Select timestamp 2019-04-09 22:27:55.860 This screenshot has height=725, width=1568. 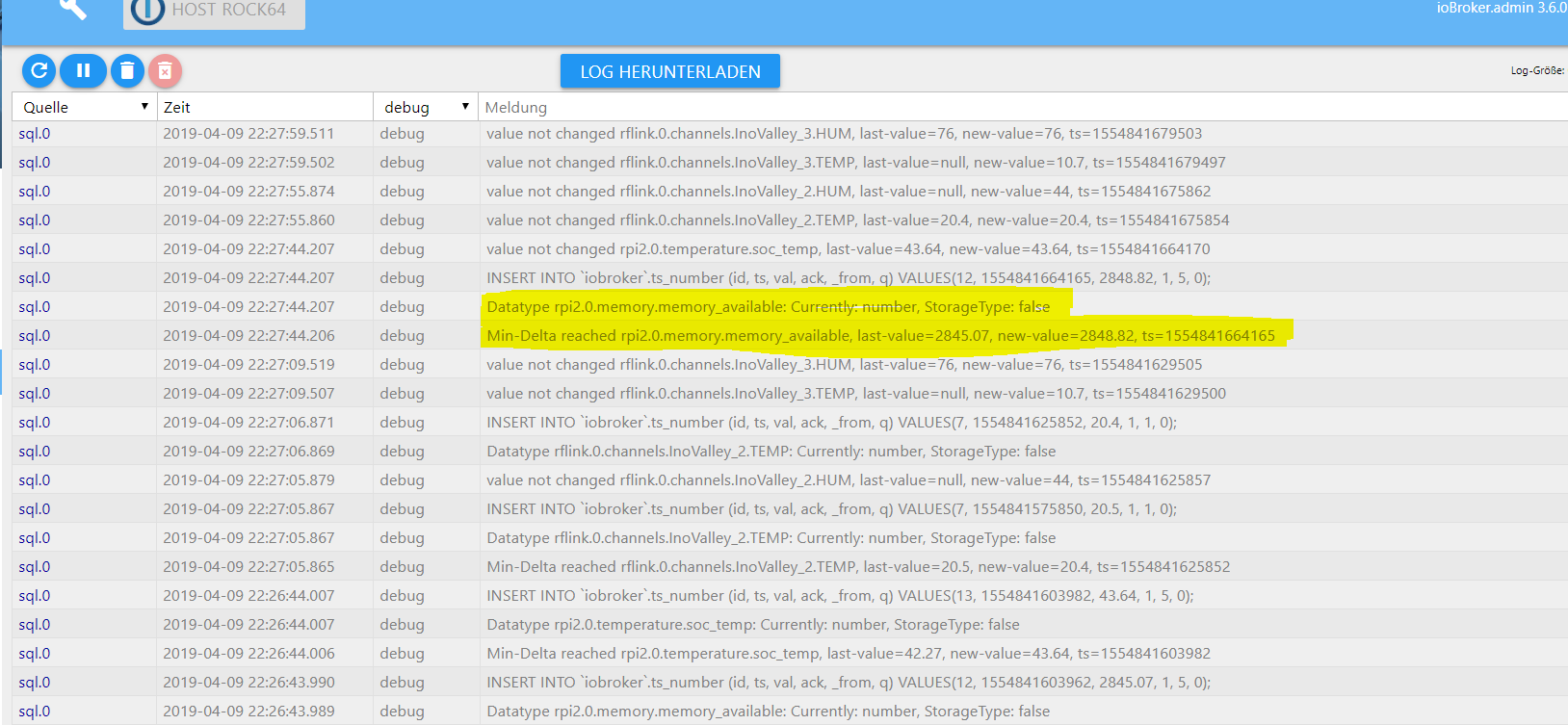[248, 220]
